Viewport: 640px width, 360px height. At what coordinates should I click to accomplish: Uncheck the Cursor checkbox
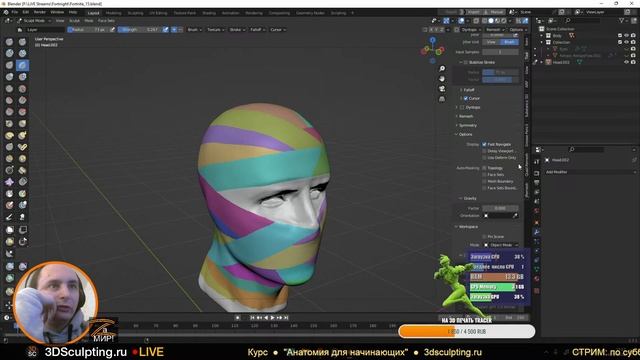click(466, 98)
